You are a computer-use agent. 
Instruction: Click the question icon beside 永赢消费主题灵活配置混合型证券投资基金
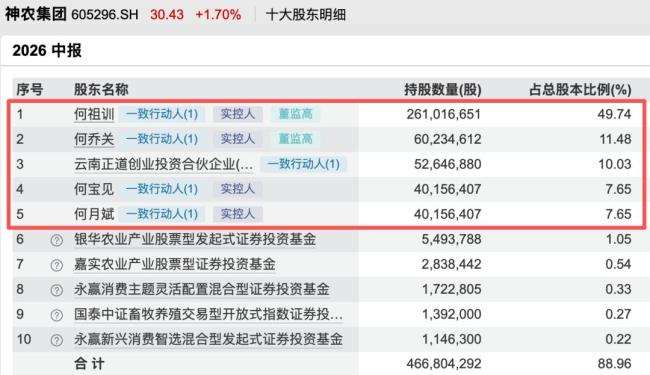point(56,290)
